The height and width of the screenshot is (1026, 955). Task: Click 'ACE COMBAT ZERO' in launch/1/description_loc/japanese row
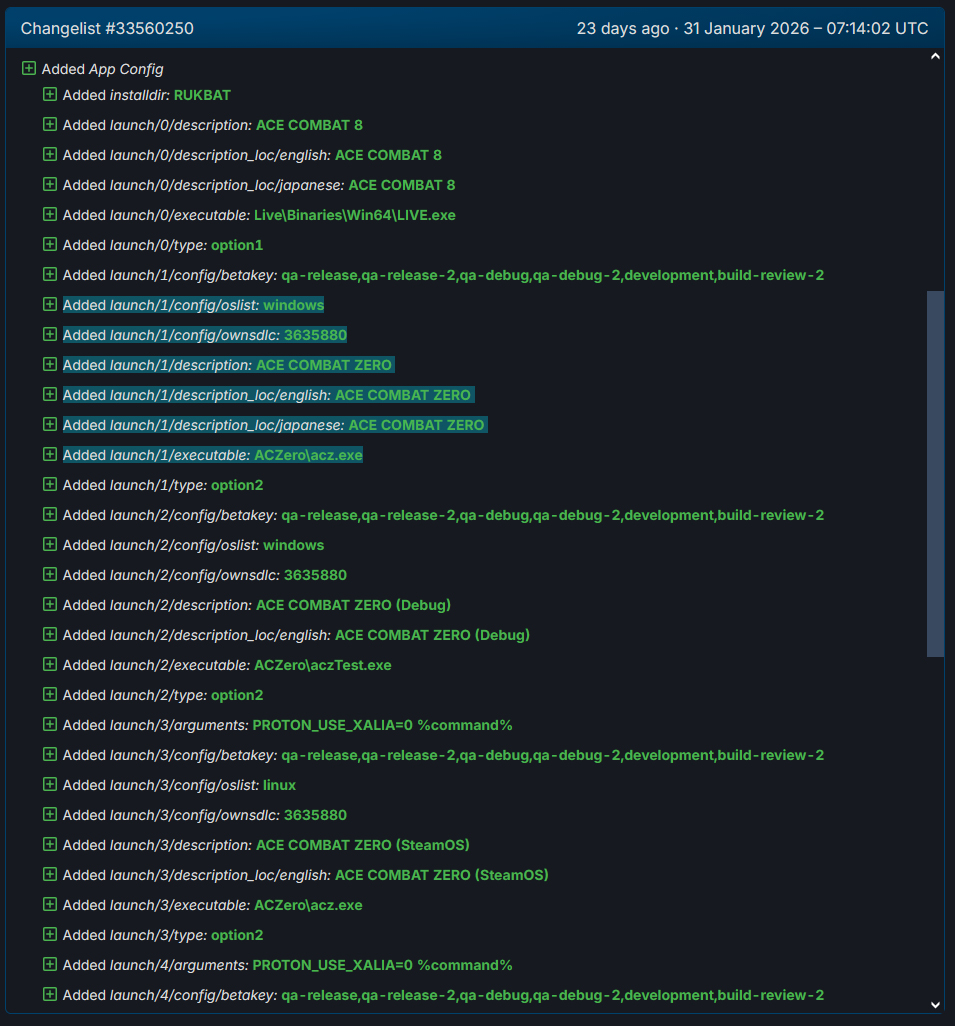(x=416, y=425)
